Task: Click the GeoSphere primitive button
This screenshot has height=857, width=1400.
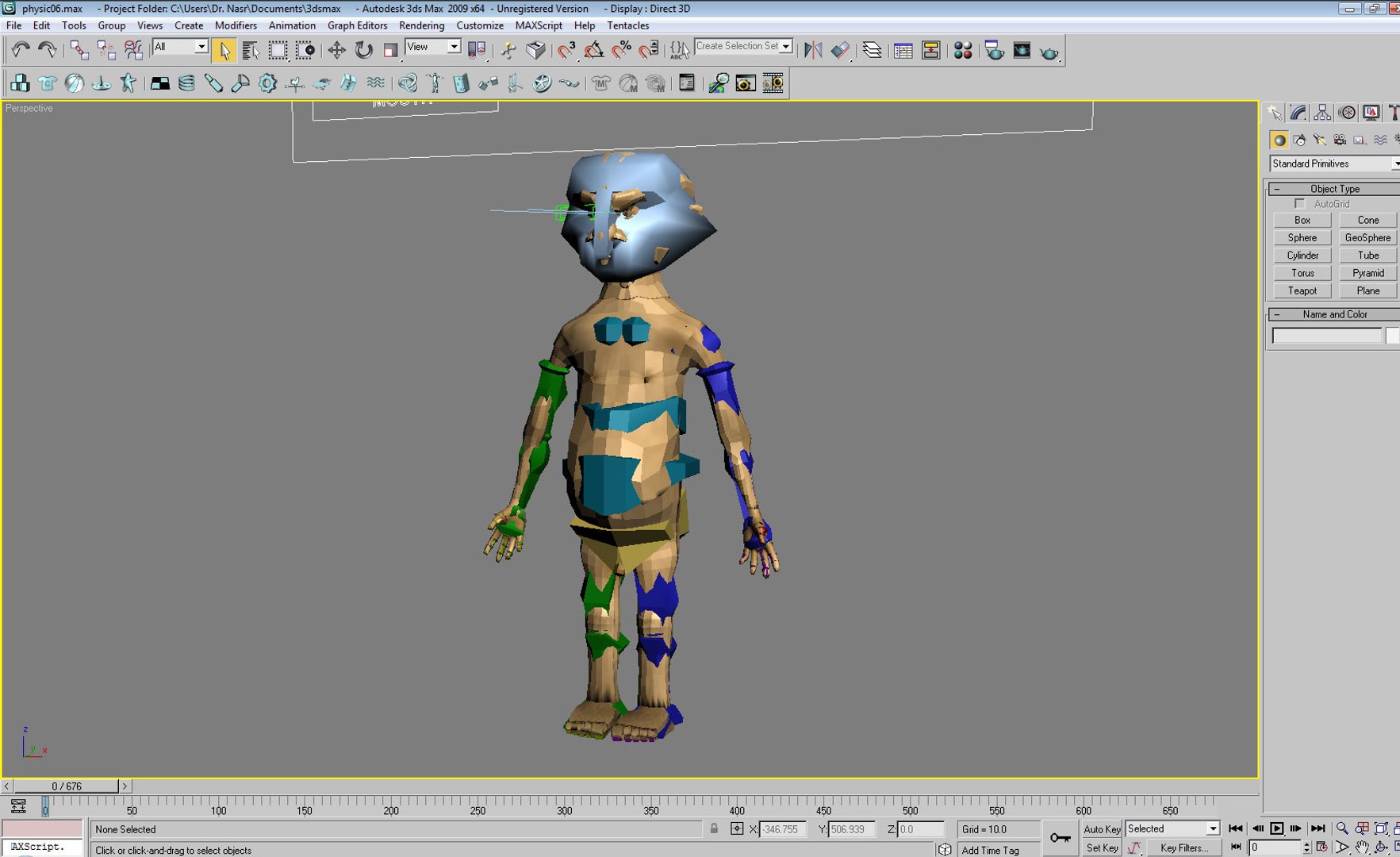Action: click(x=1367, y=237)
